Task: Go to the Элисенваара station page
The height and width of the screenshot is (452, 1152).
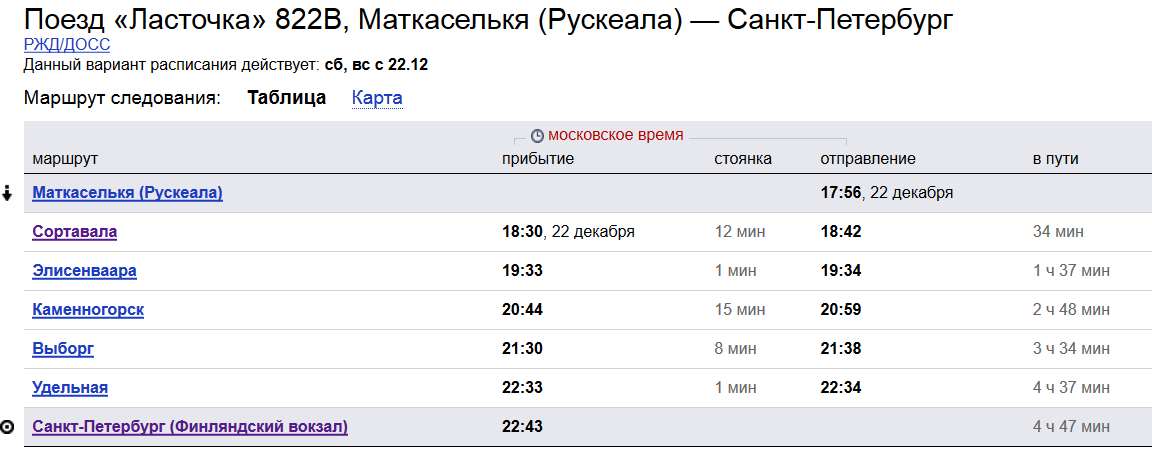Action: [84, 271]
